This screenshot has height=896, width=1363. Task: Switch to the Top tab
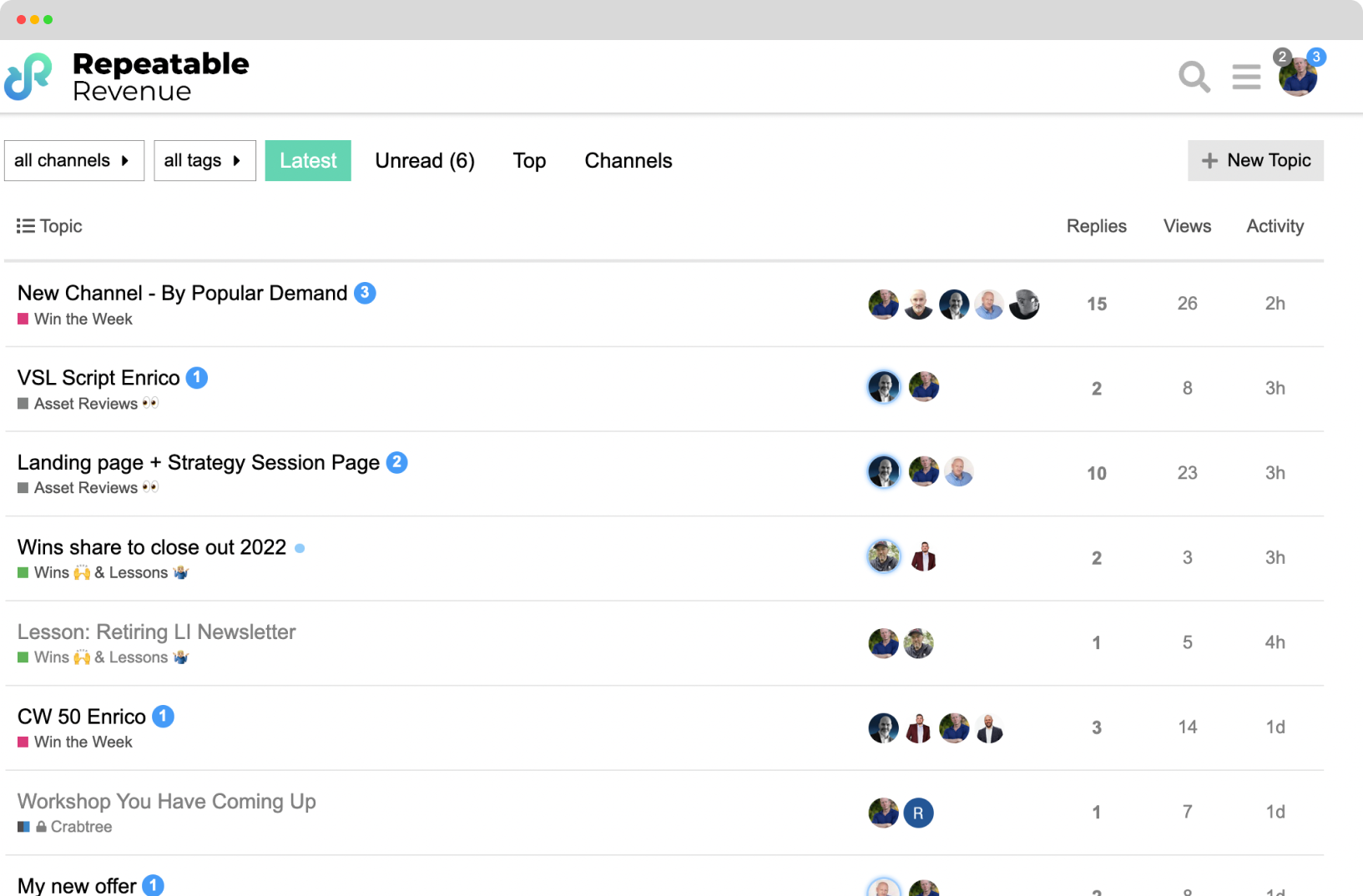point(529,160)
